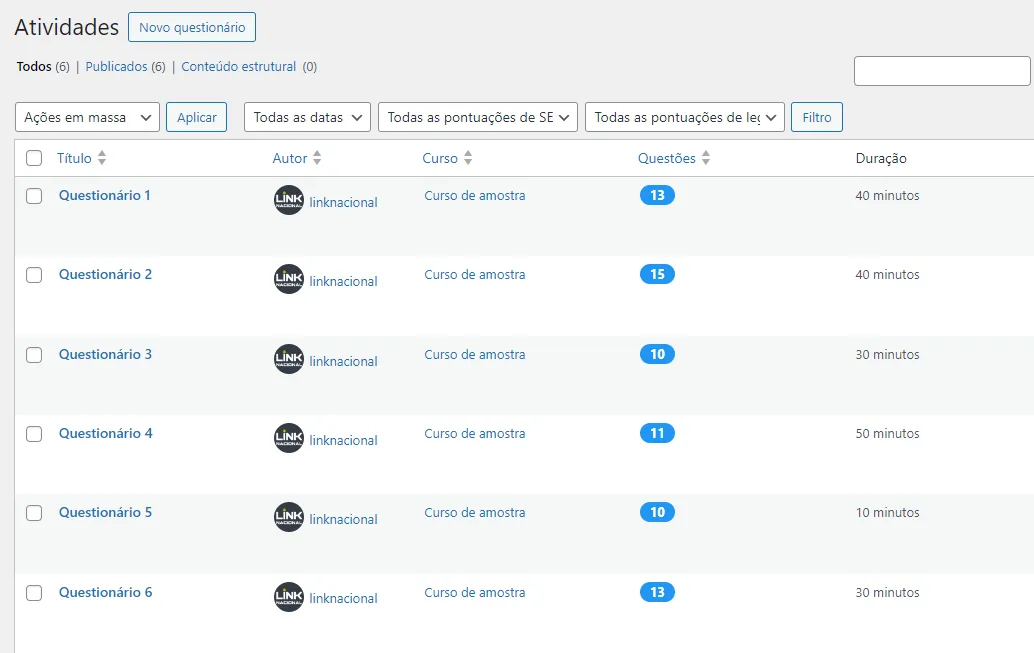Check the box next to Questionário 2
The width and height of the screenshot is (1034, 653).
coord(34,275)
